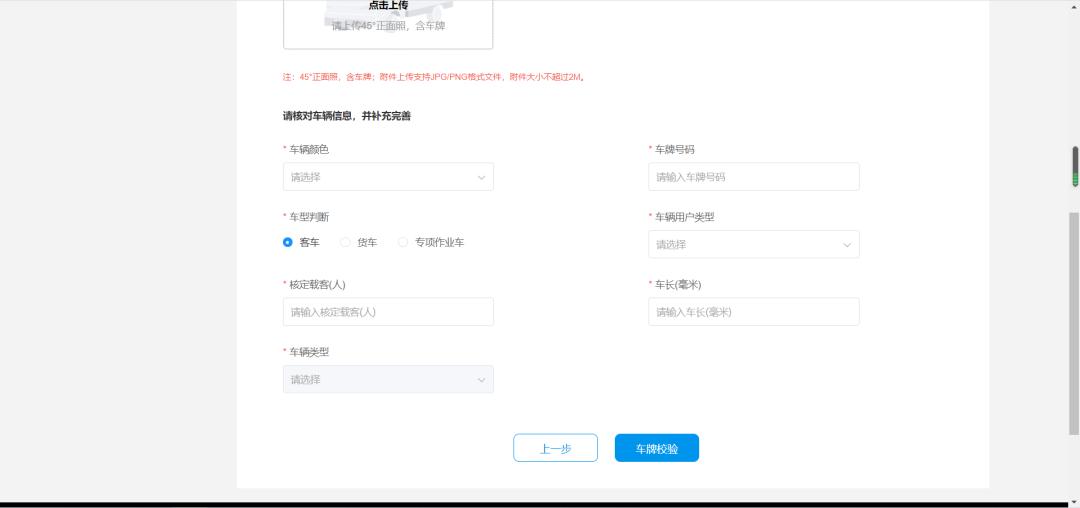The image size is (1080, 508).
Task: Click the 车型判断 label
Action: pos(309,217)
